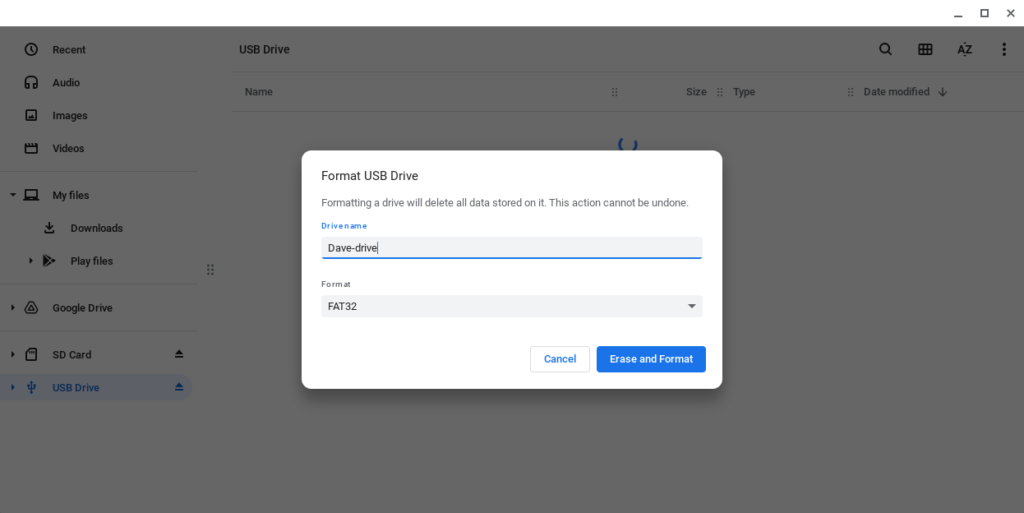Open the search icon in toolbar
Image resolution: width=1024 pixels, height=513 pixels.
click(x=886, y=49)
